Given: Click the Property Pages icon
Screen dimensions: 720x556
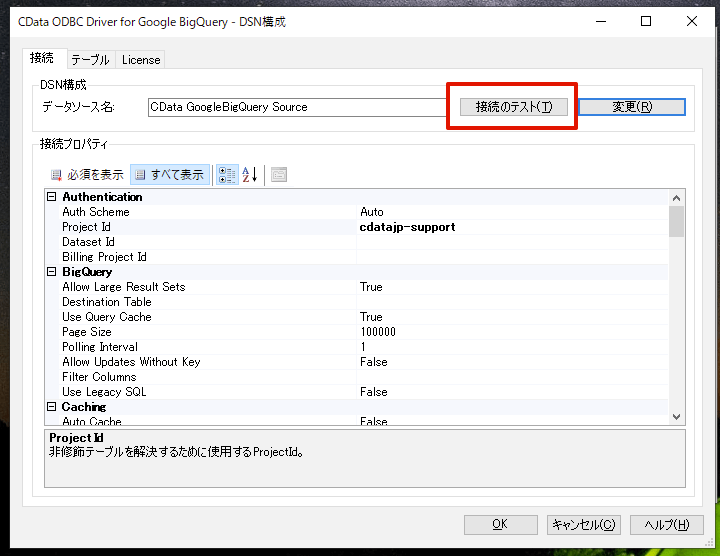Looking at the screenshot, I should [x=279, y=174].
